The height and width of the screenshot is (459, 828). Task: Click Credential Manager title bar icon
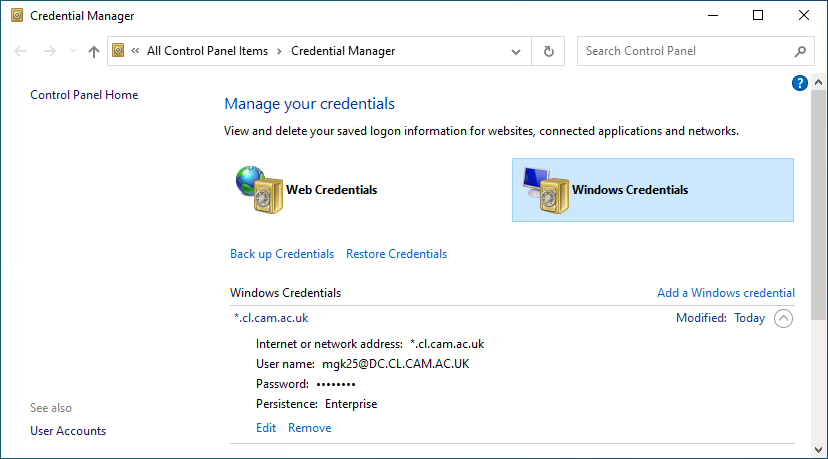click(x=16, y=16)
